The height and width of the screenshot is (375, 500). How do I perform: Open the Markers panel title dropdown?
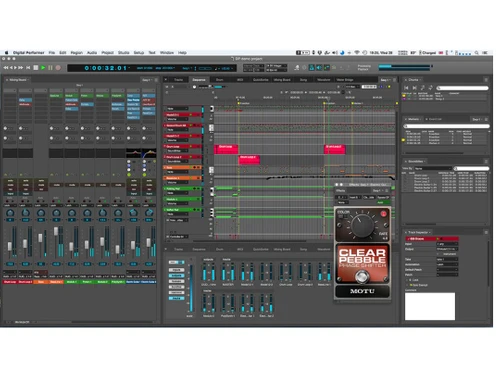click(415, 119)
